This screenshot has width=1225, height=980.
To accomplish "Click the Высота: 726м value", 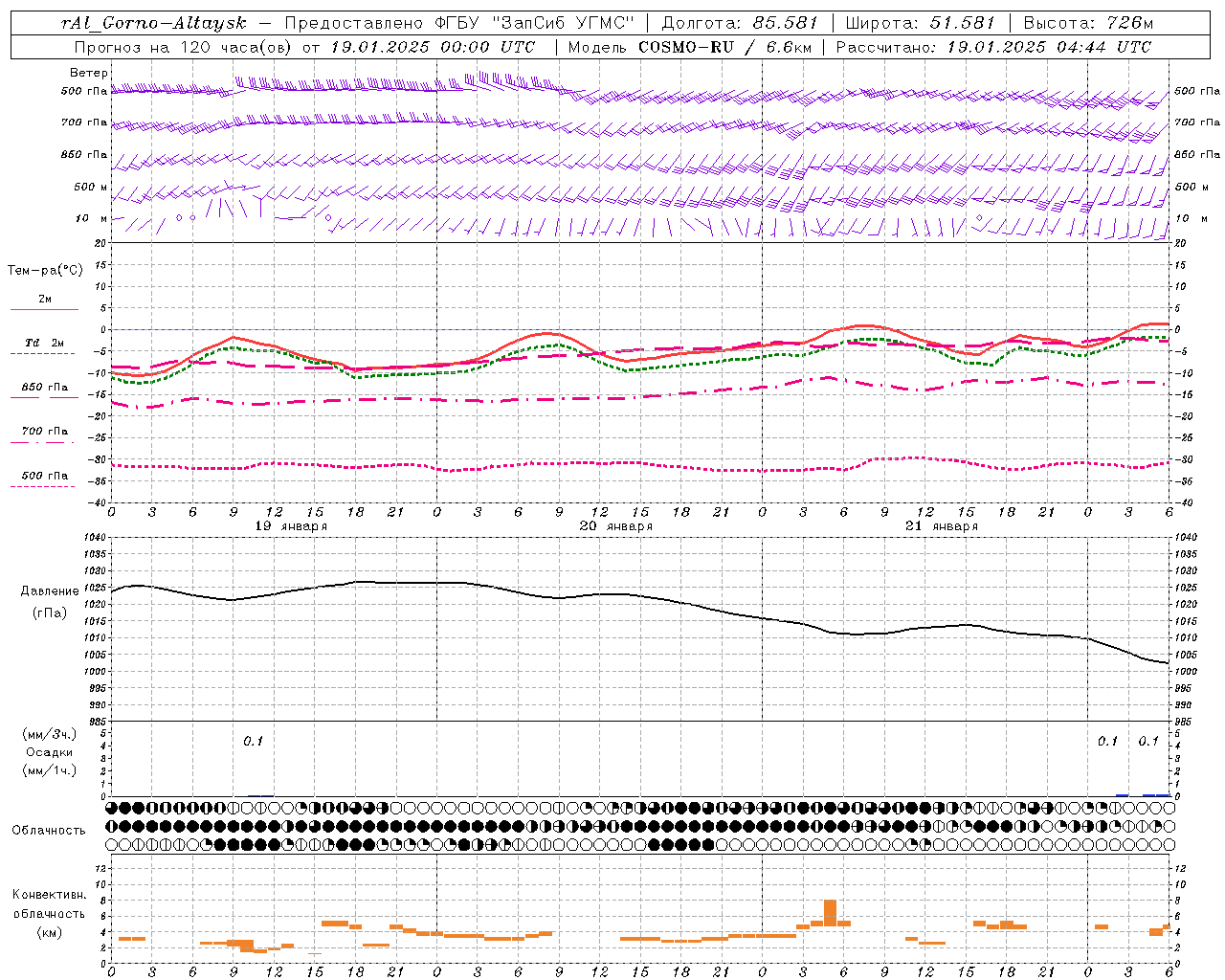I will click(1088, 23).
